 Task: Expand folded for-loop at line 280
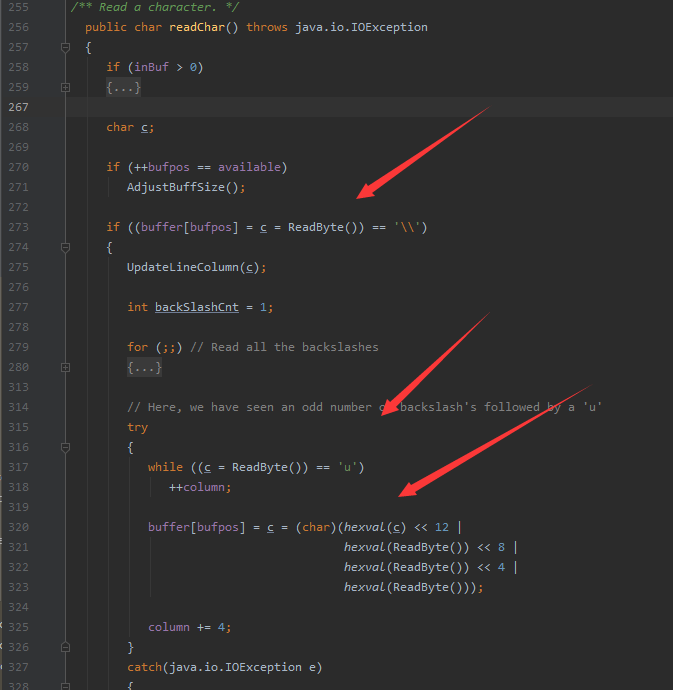pyautogui.click(x=65, y=367)
